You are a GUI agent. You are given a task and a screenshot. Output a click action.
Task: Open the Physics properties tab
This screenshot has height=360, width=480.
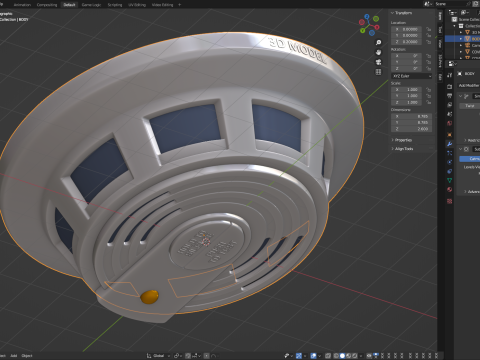point(449,162)
